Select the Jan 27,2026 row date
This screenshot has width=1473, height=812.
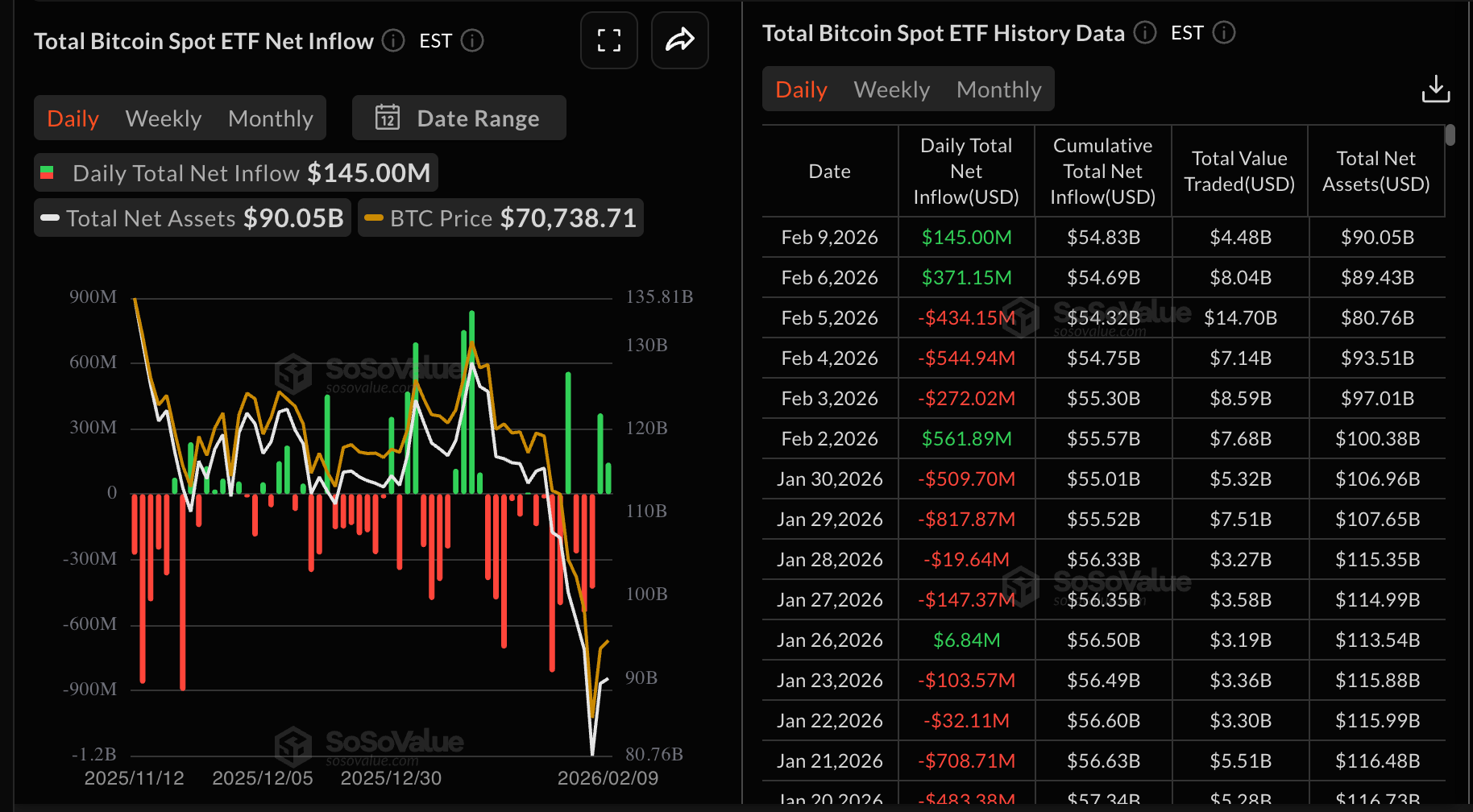click(x=830, y=599)
